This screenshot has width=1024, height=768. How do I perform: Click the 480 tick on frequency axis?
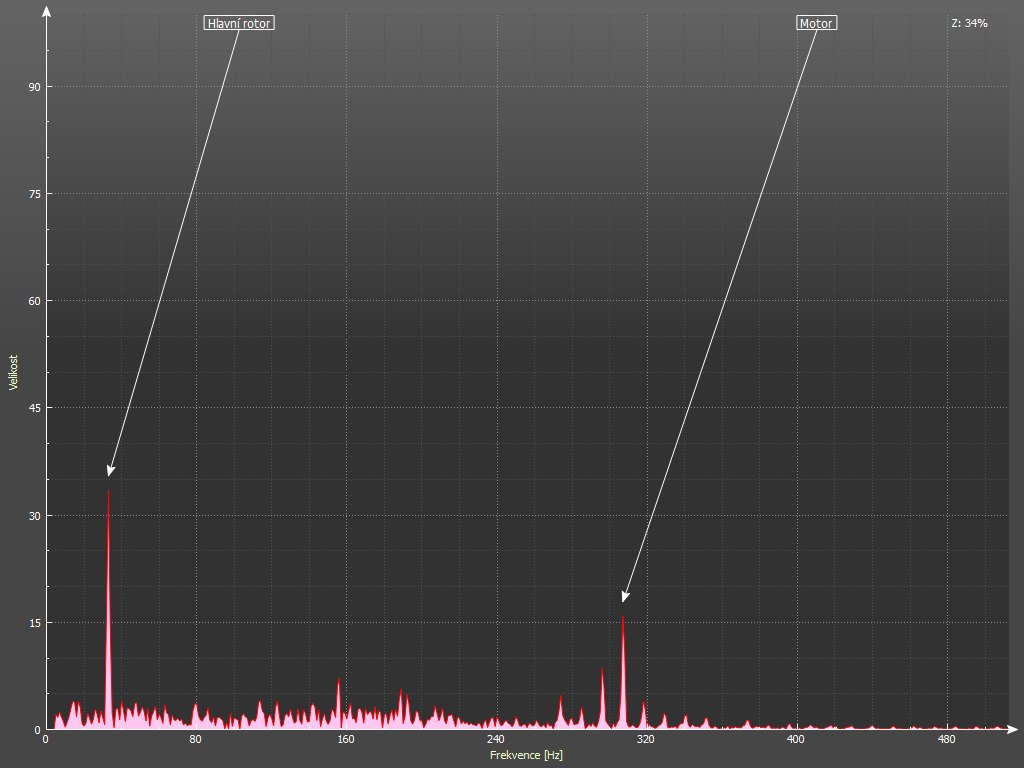point(945,741)
